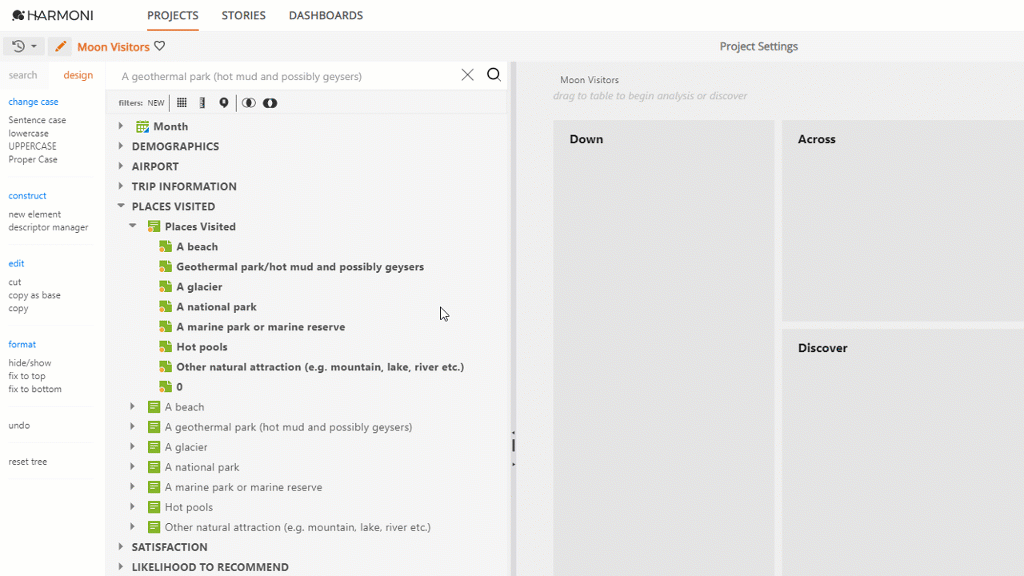
Task: Apply UPPERCASE to labels
Action: coord(33,146)
